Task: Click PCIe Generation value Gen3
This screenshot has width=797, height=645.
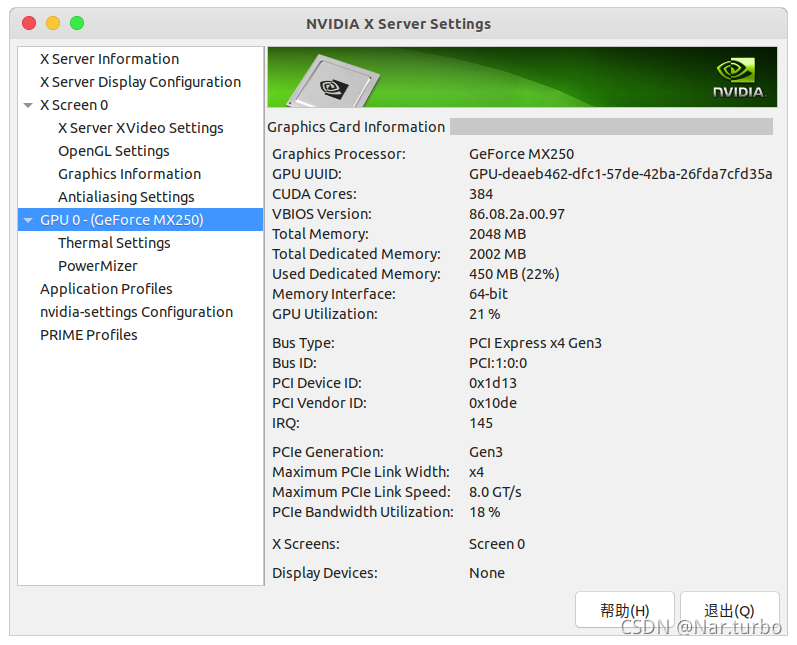Action: [485, 452]
